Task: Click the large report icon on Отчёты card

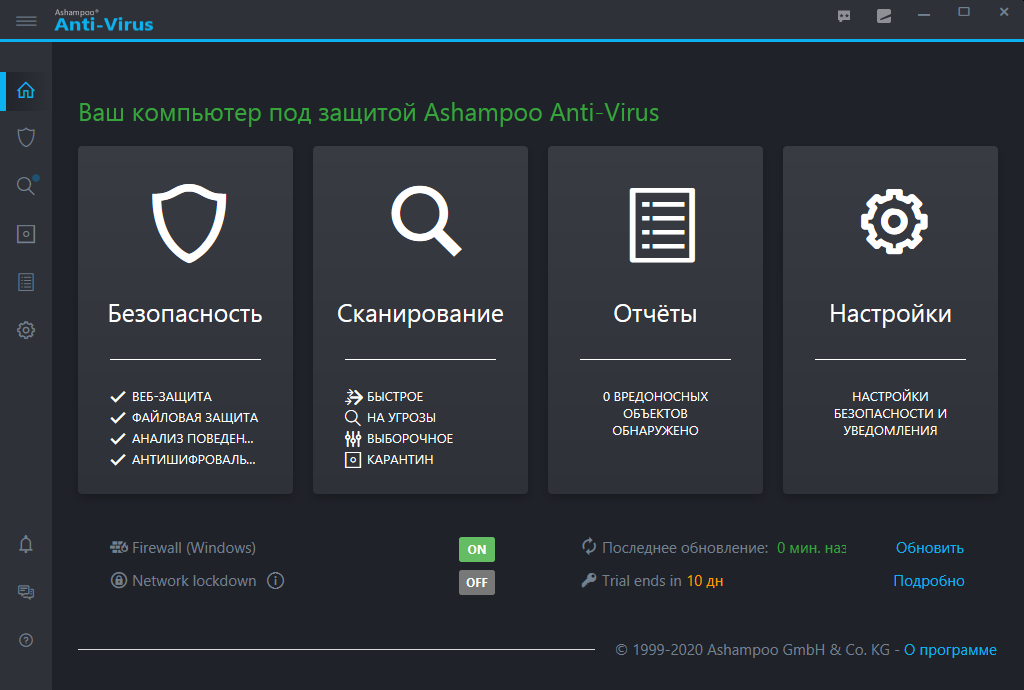Action: pyautogui.click(x=662, y=225)
